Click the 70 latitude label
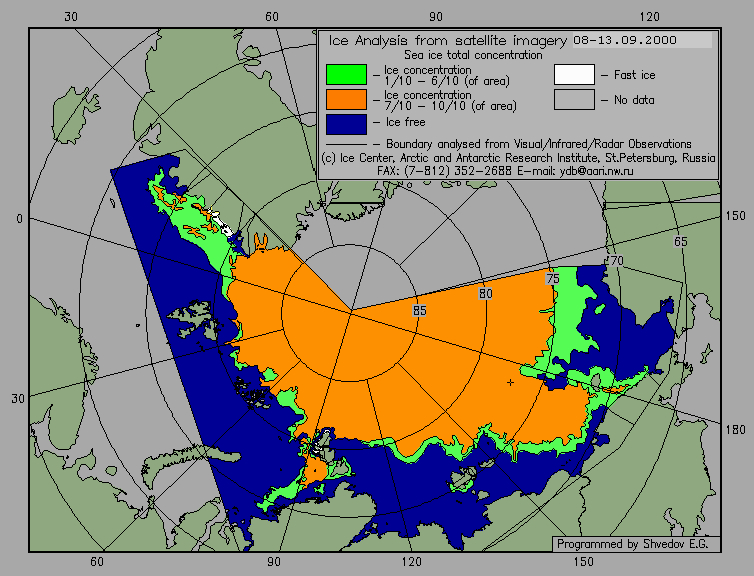The width and height of the screenshot is (754, 576). (x=615, y=261)
